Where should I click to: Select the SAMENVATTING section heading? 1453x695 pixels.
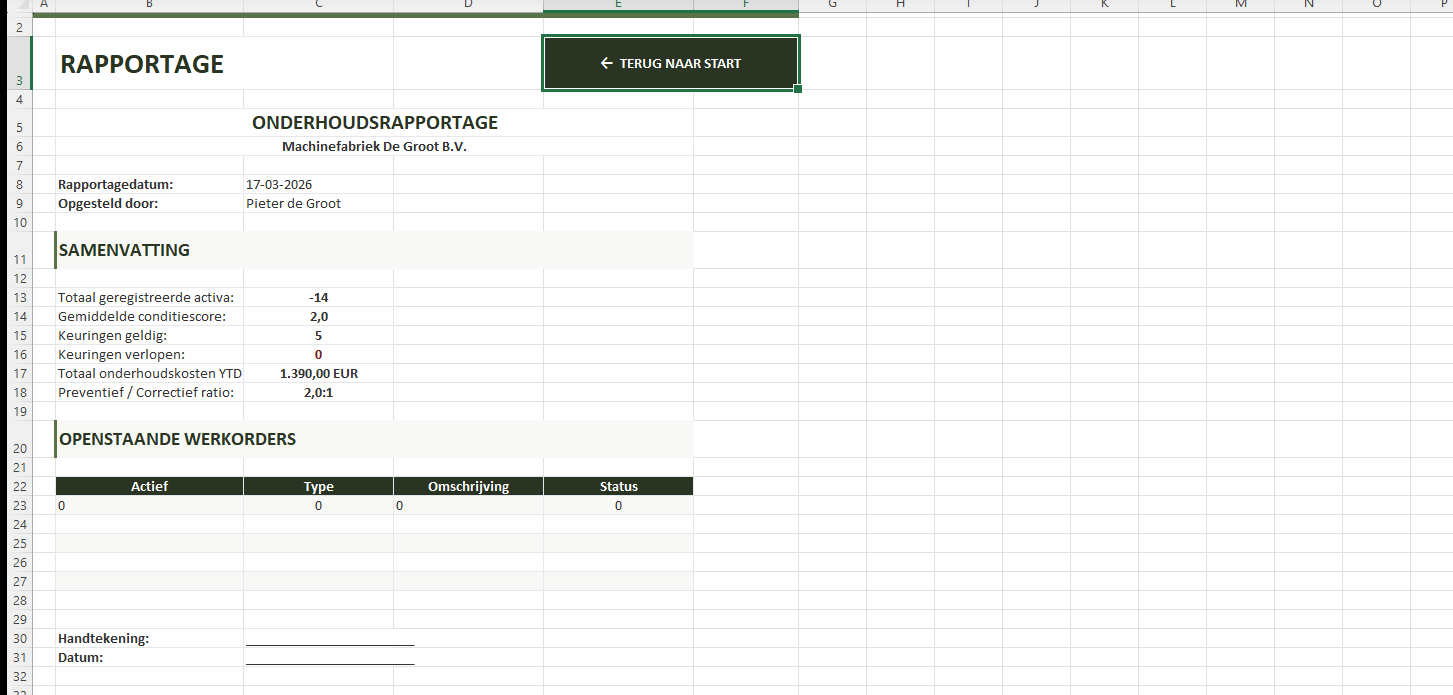tap(124, 250)
